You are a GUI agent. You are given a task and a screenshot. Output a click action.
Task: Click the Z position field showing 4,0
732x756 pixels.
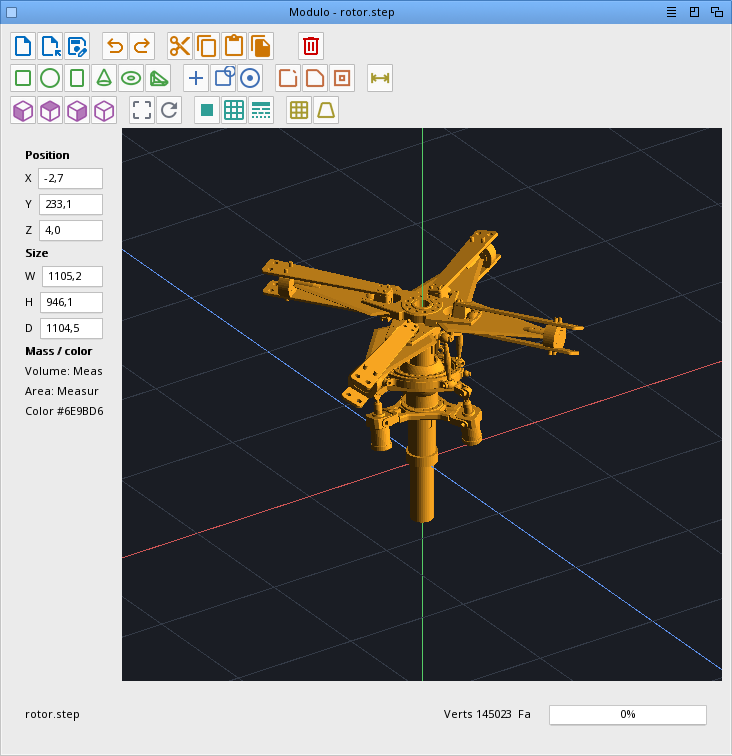(71, 230)
